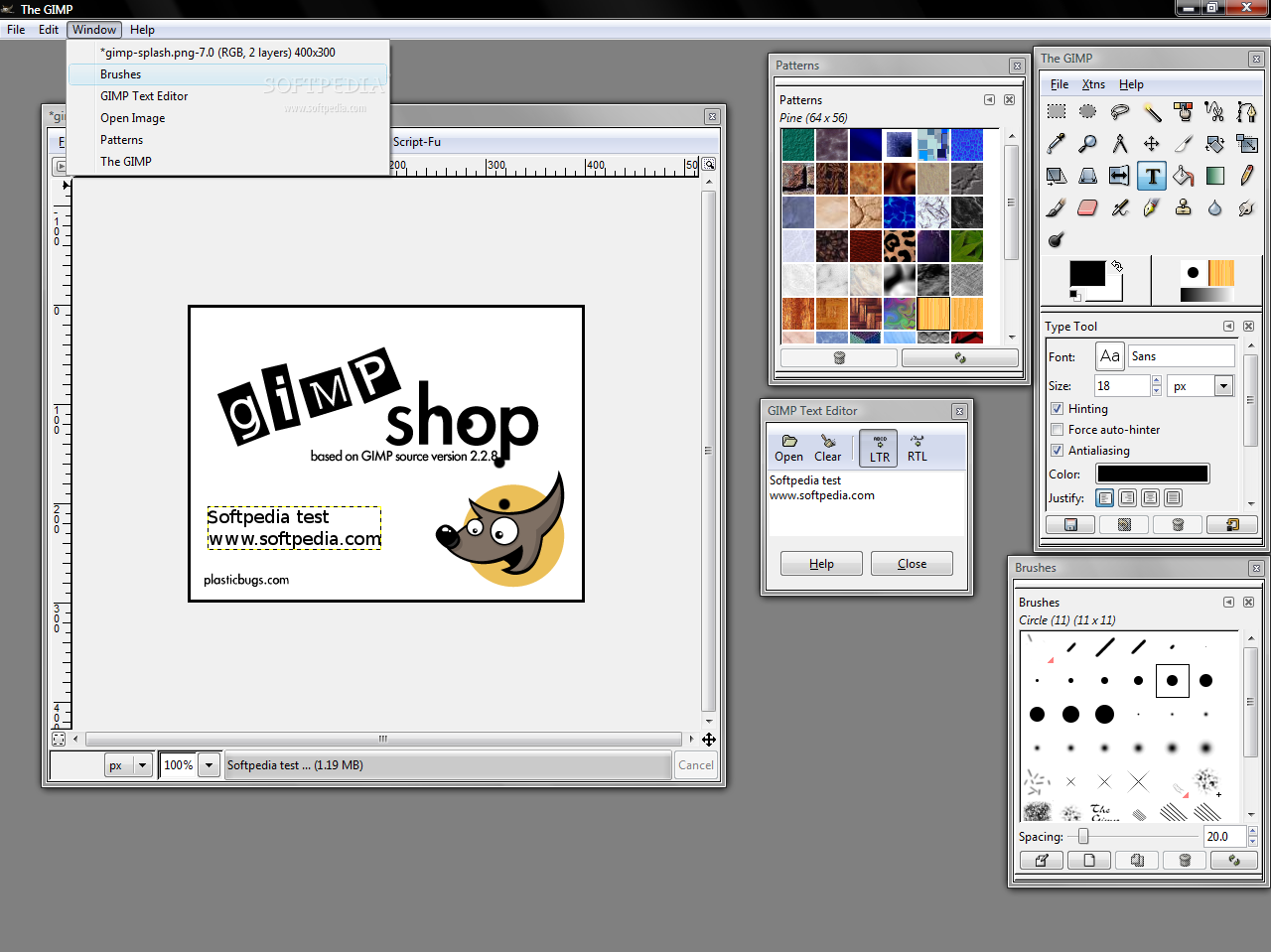Screen dimensions: 1271x952
Task: Select the Bucket Fill tool
Action: click(1184, 176)
